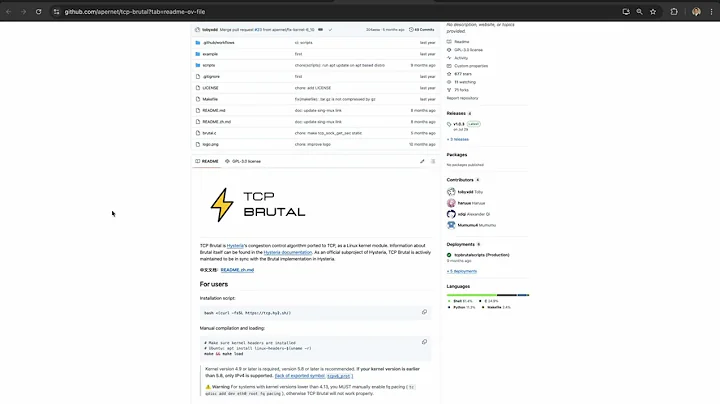Click Mumumu contributor avatar
This screenshot has width=720, height=404.
pos(451,225)
